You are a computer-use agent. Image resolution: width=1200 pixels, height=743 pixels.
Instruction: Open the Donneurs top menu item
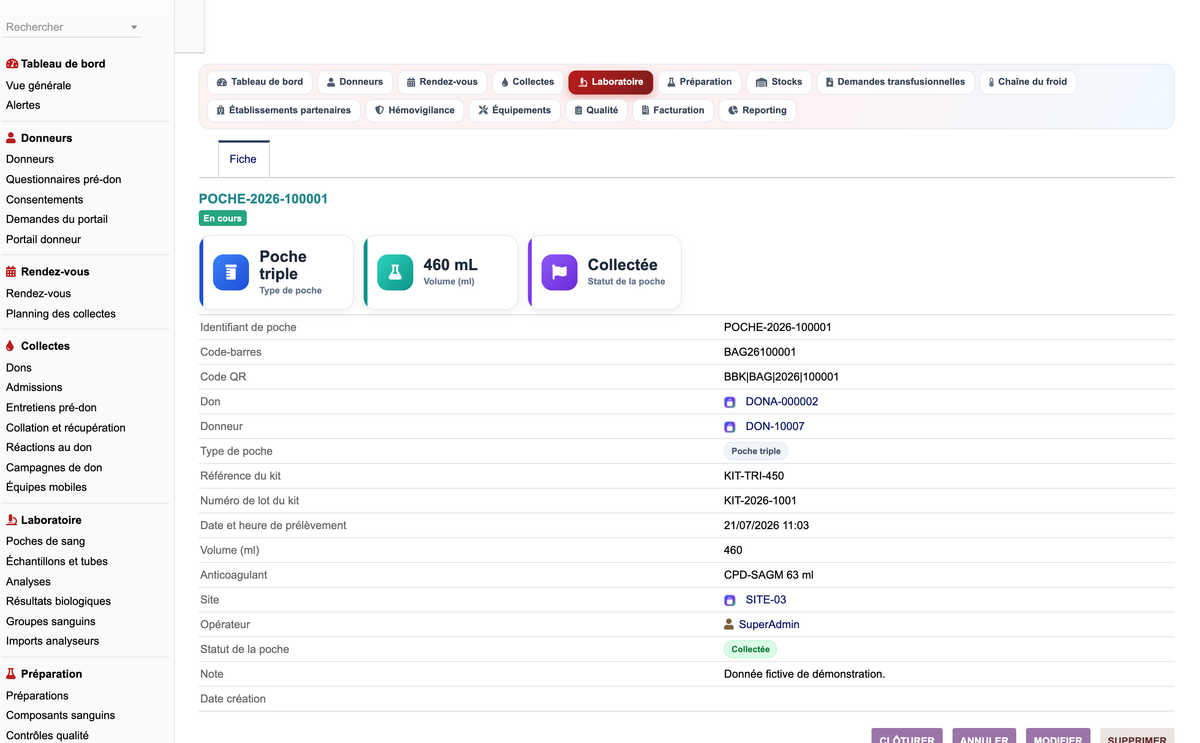[355, 82]
